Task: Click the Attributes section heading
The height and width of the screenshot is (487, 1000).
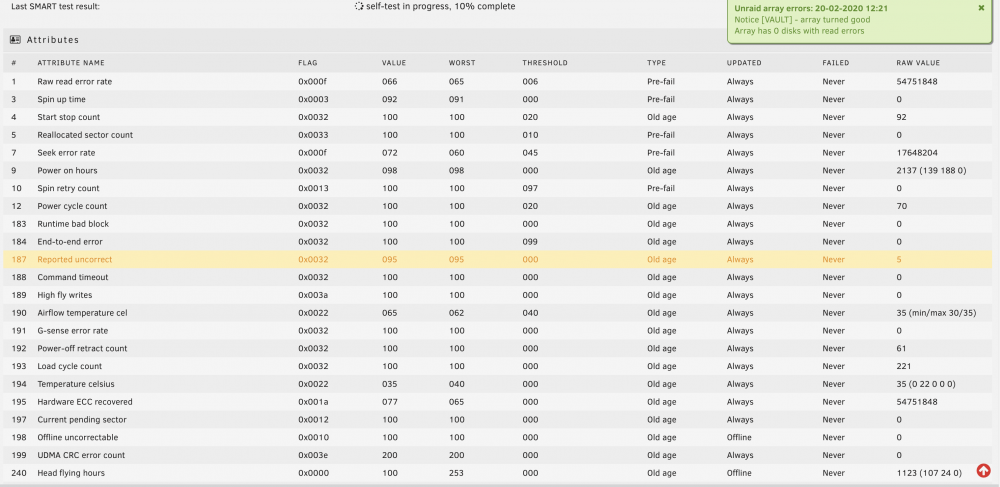Action: click(x=53, y=40)
